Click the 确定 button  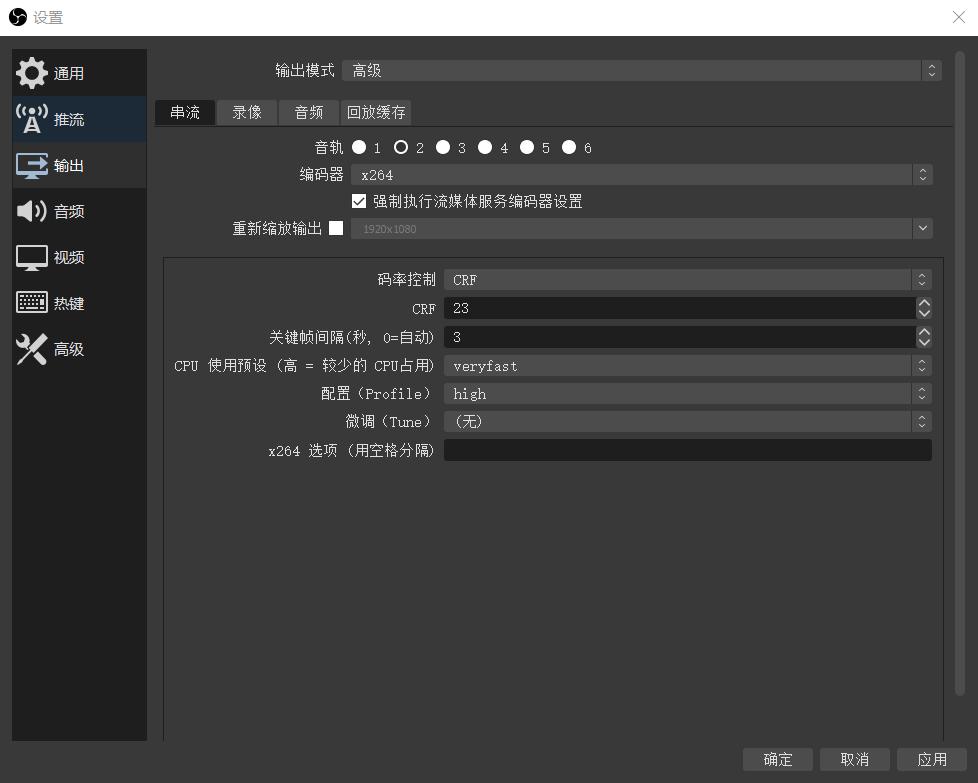pyautogui.click(x=778, y=759)
